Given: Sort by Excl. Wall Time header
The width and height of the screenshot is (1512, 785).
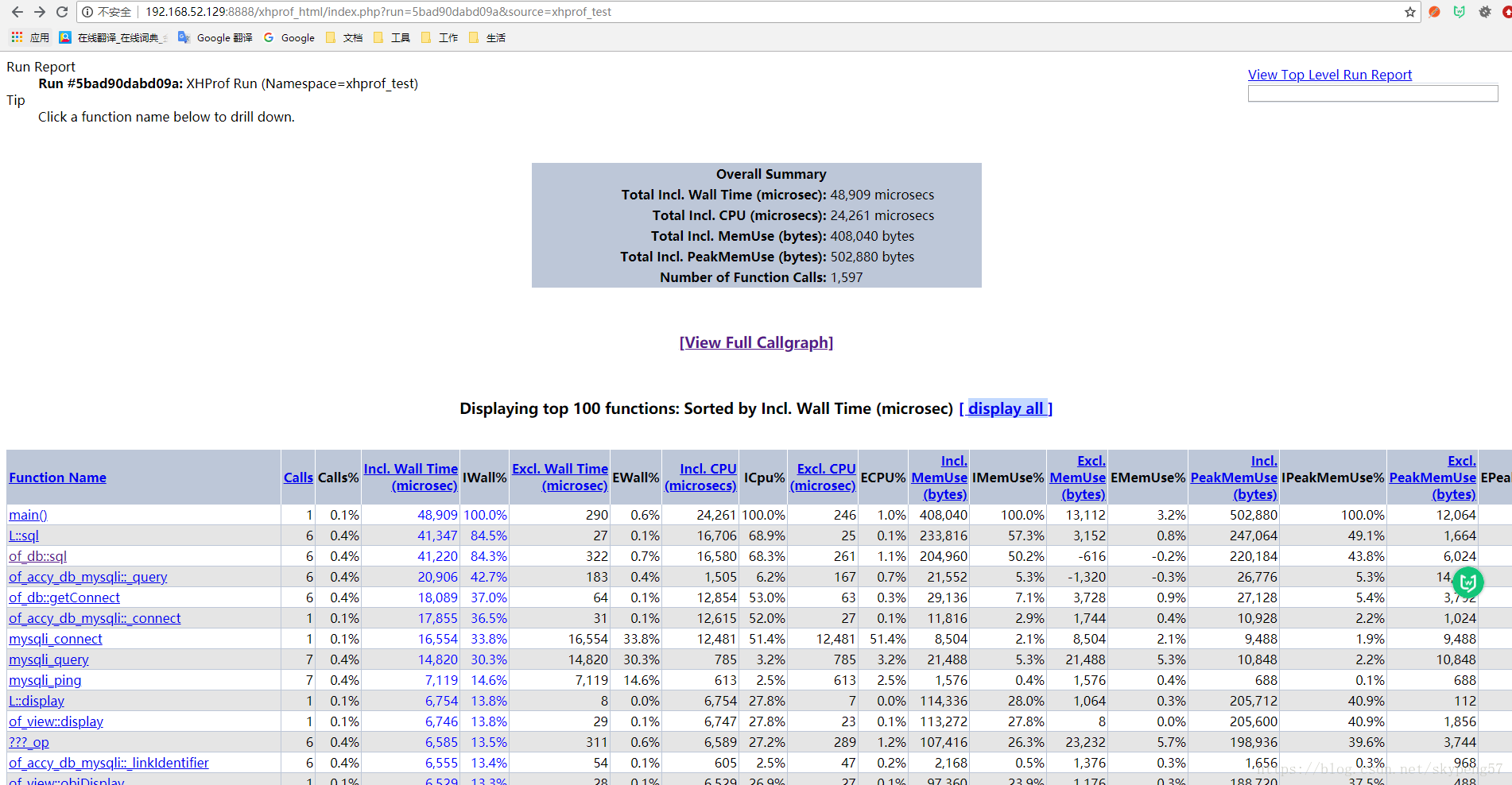Looking at the screenshot, I should coord(560,478).
